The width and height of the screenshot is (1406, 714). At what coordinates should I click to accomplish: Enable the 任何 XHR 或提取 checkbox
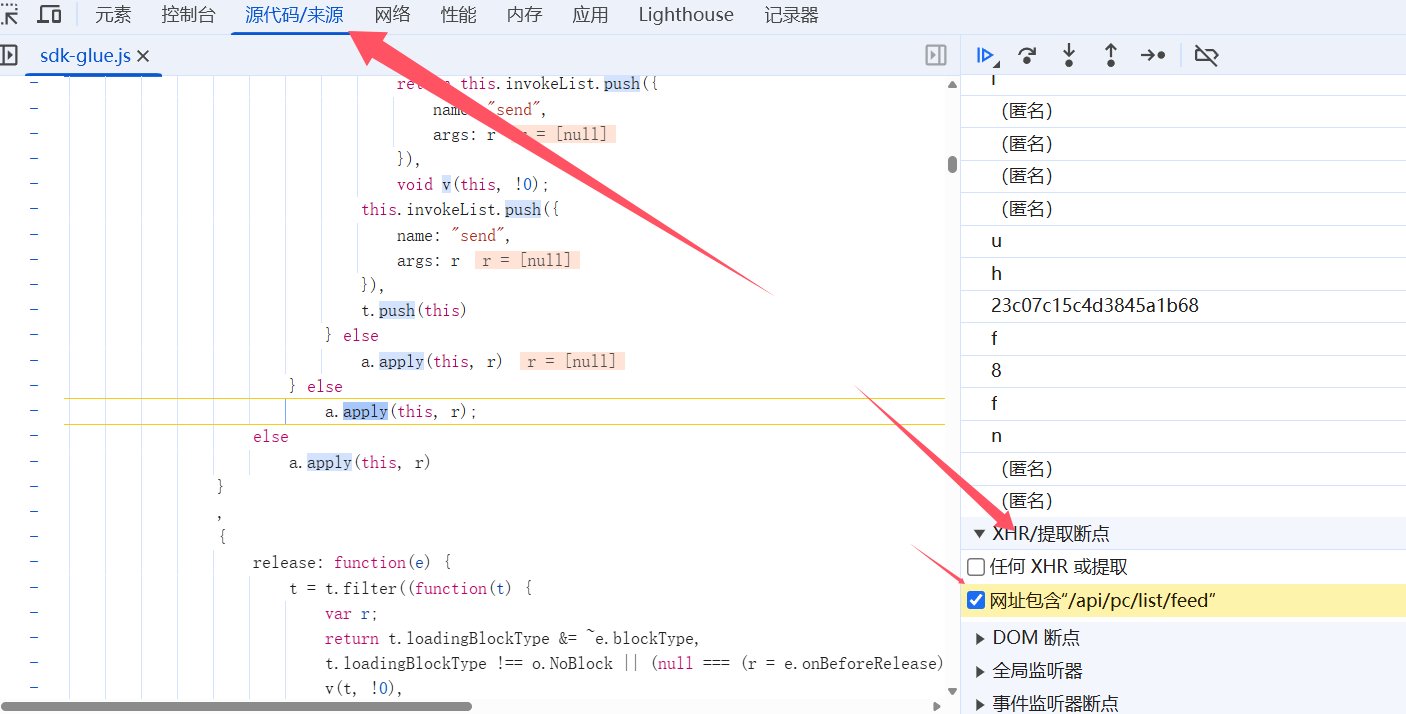pyautogui.click(x=976, y=567)
